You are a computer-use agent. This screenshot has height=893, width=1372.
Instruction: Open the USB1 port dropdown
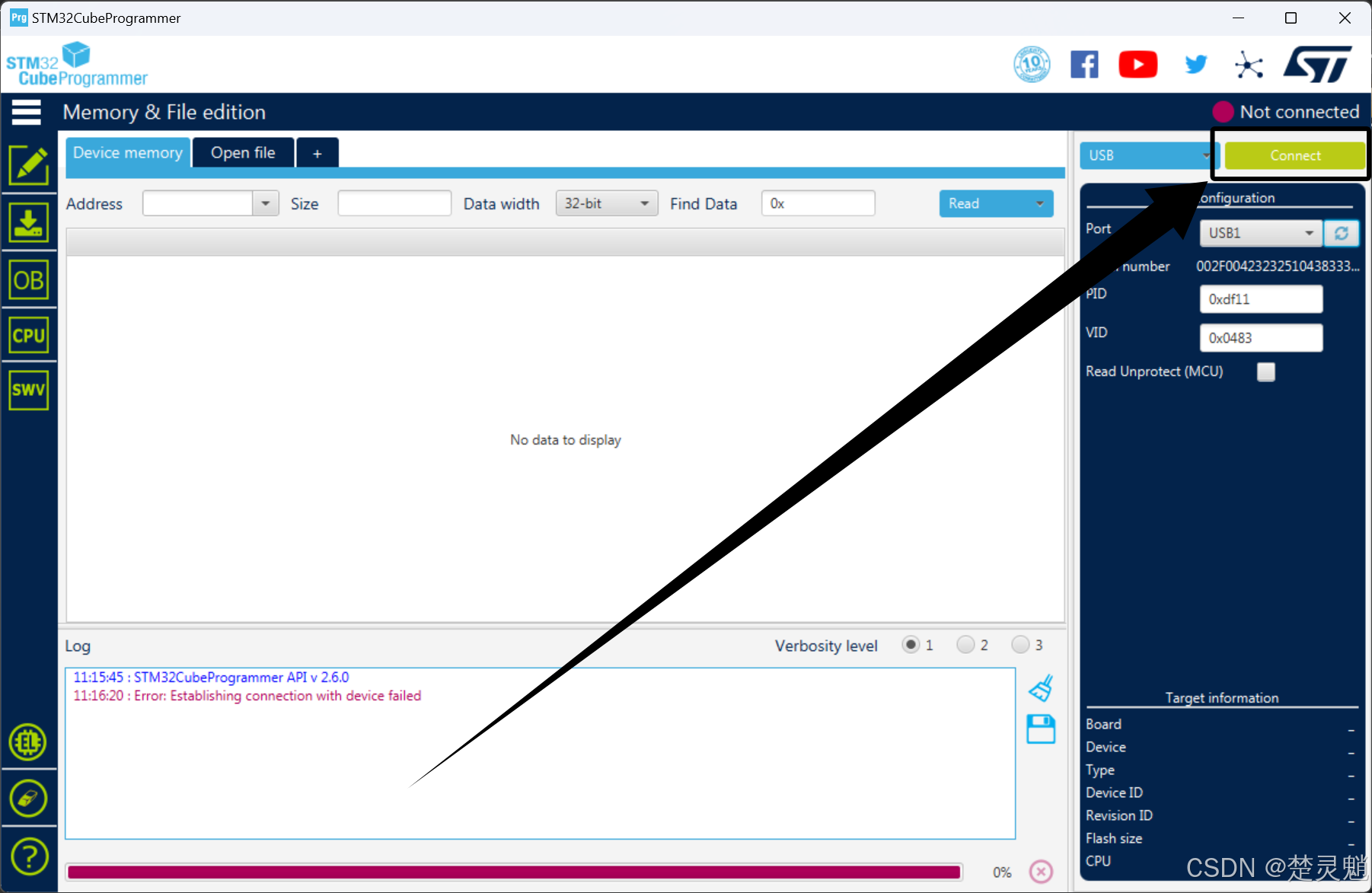(x=1261, y=233)
